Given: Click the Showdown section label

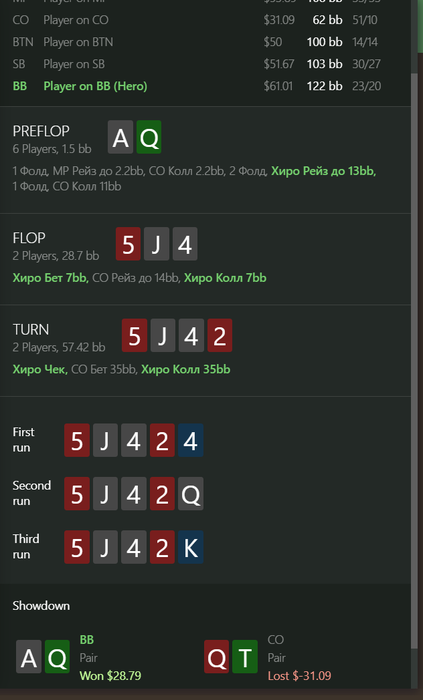Looking at the screenshot, I should (x=41, y=606).
